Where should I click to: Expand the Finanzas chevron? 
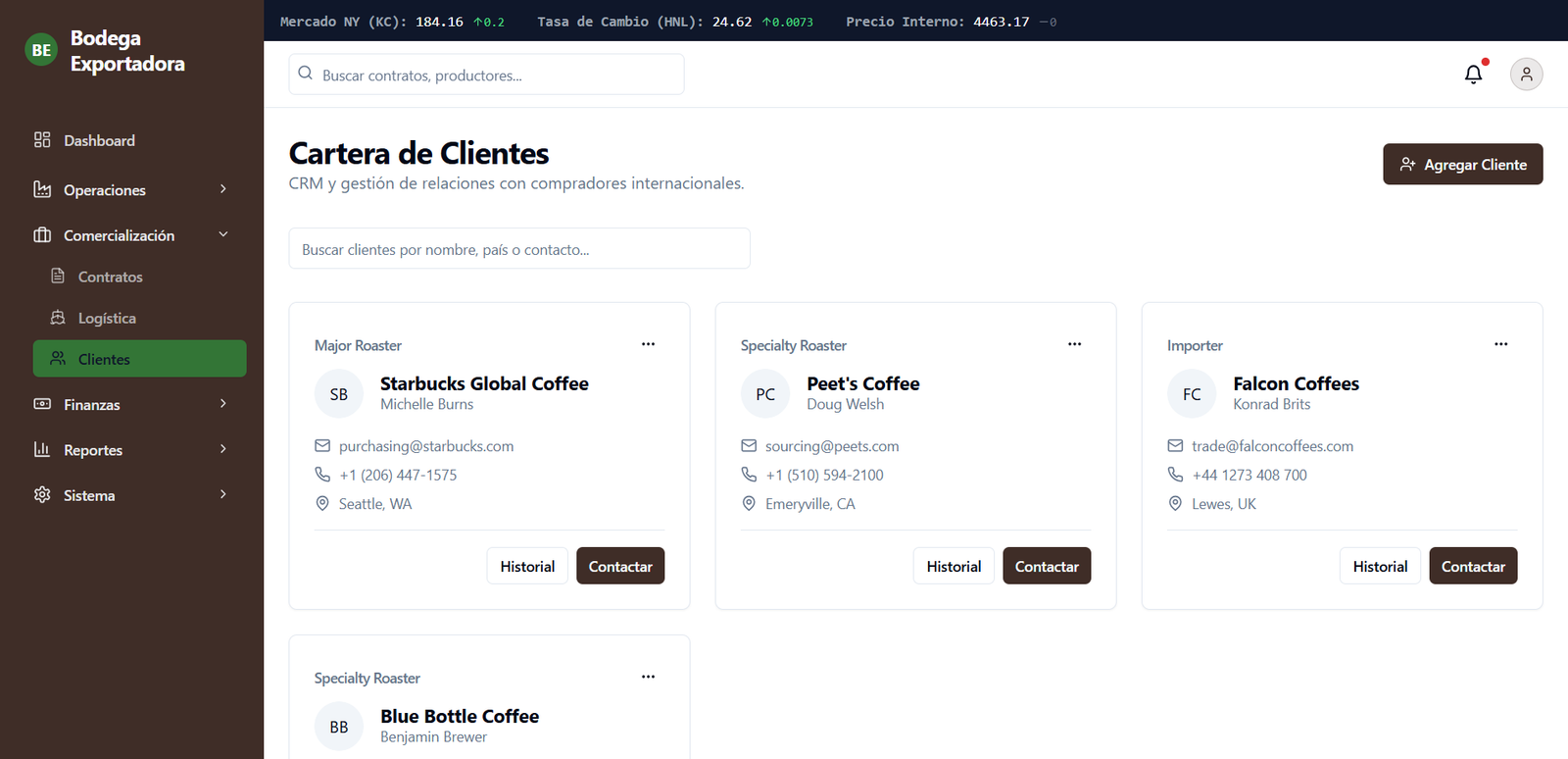223,404
